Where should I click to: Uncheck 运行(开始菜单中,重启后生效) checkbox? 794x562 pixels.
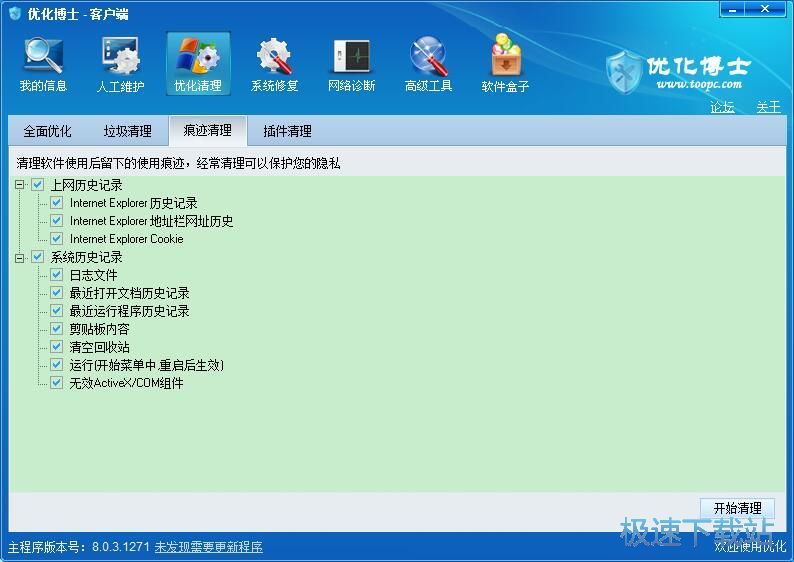click(57, 365)
